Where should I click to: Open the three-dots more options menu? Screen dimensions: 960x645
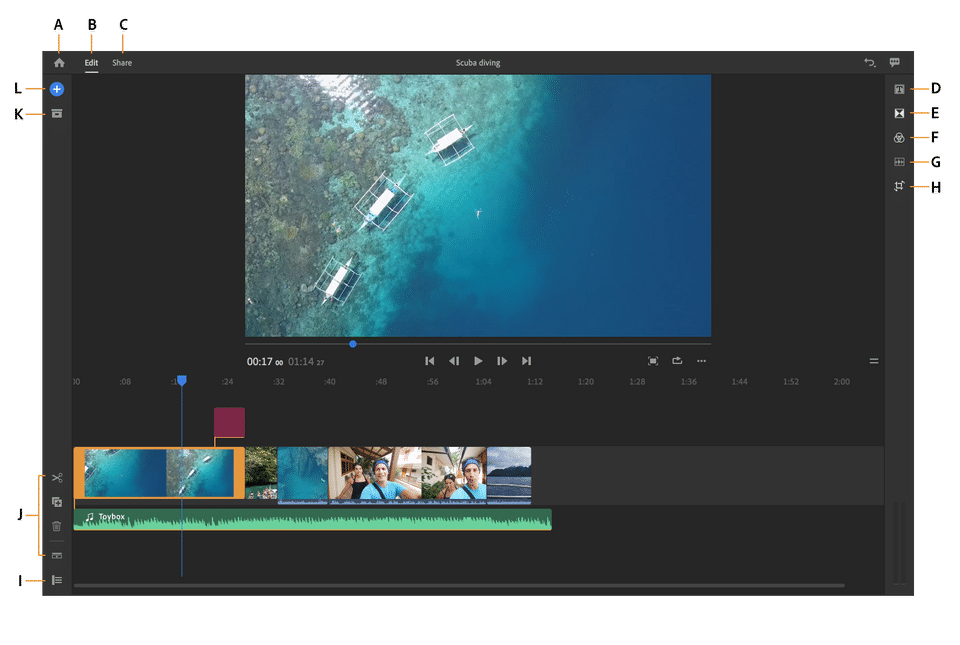click(x=701, y=361)
